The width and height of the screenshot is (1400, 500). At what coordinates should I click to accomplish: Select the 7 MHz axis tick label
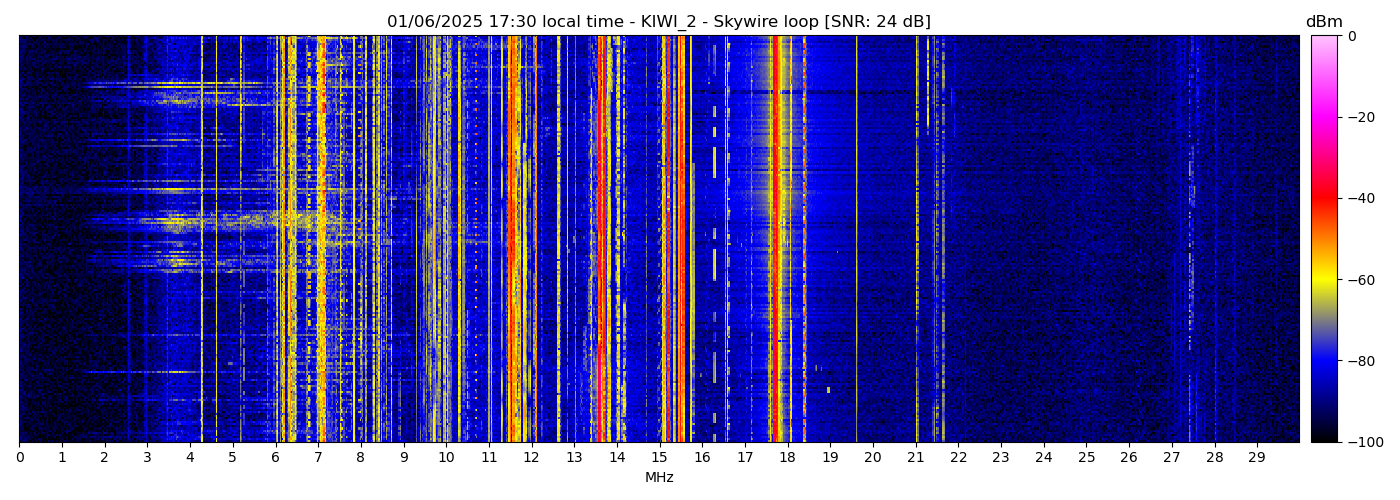pyautogui.click(x=318, y=457)
